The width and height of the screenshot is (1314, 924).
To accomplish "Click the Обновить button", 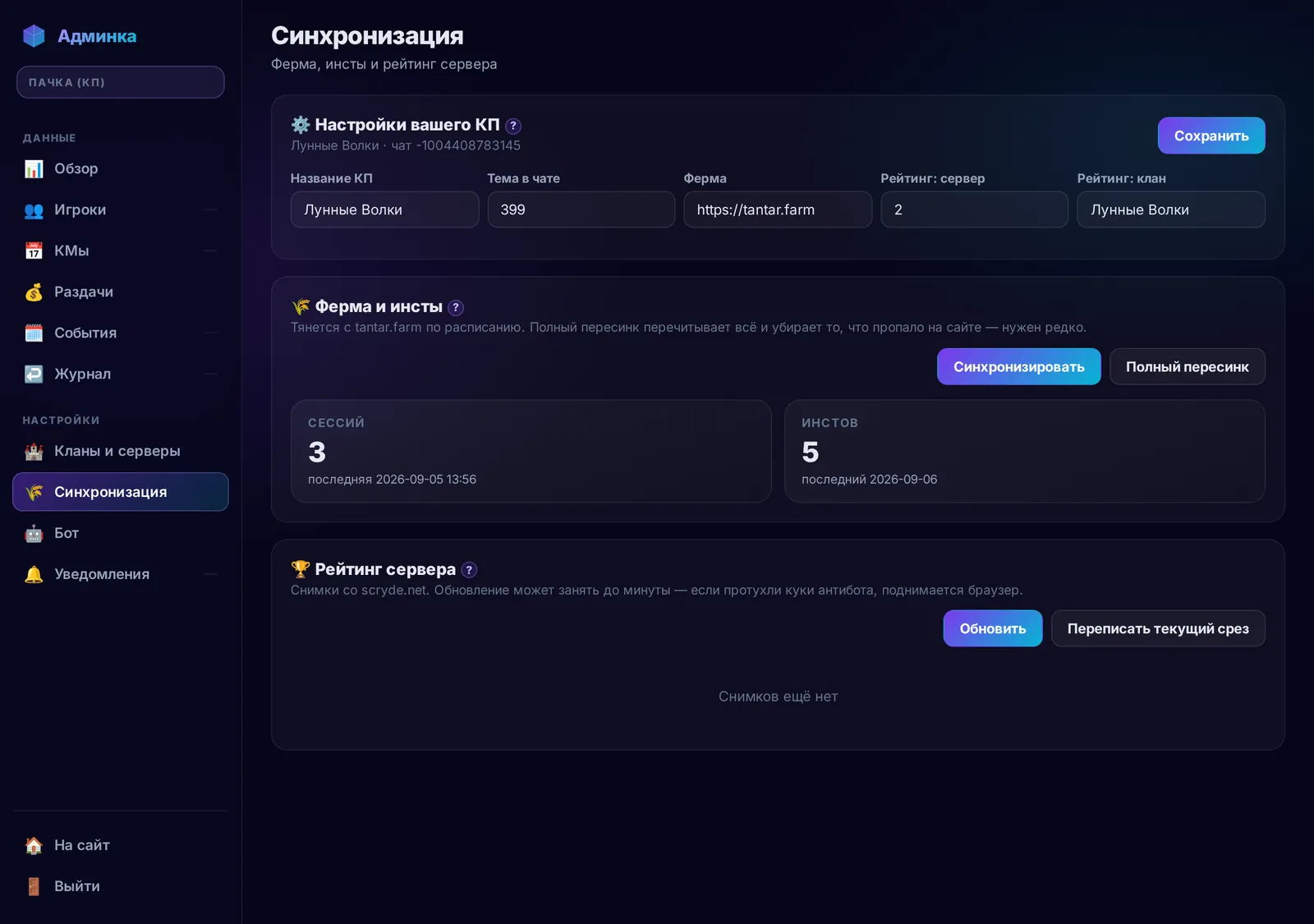I will click(992, 628).
